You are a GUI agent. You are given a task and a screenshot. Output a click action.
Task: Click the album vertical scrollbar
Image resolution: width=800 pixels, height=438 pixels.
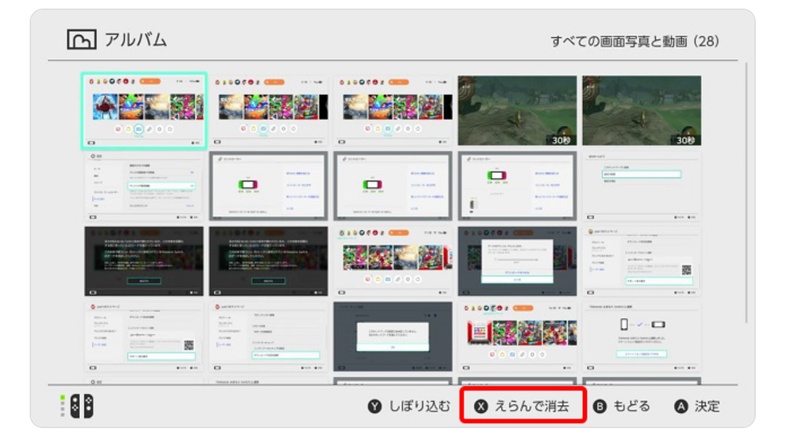point(746,193)
